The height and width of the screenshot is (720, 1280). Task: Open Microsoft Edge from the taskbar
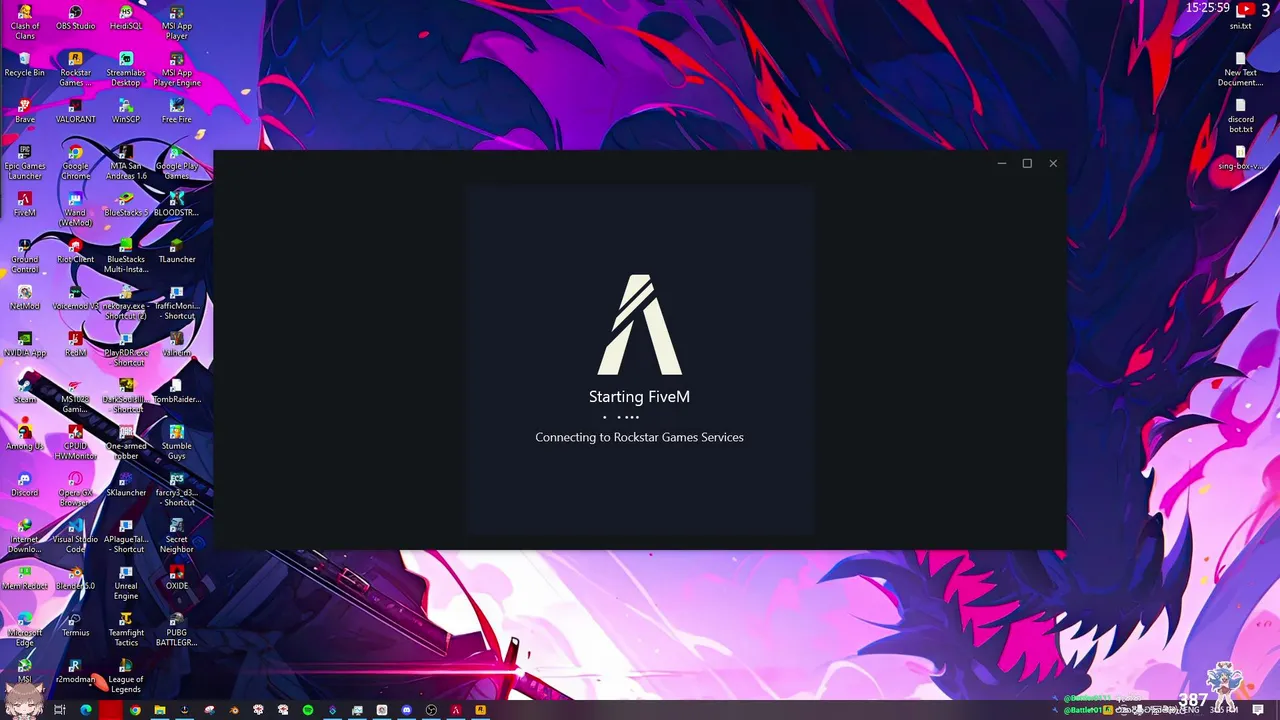tap(86, 710)
